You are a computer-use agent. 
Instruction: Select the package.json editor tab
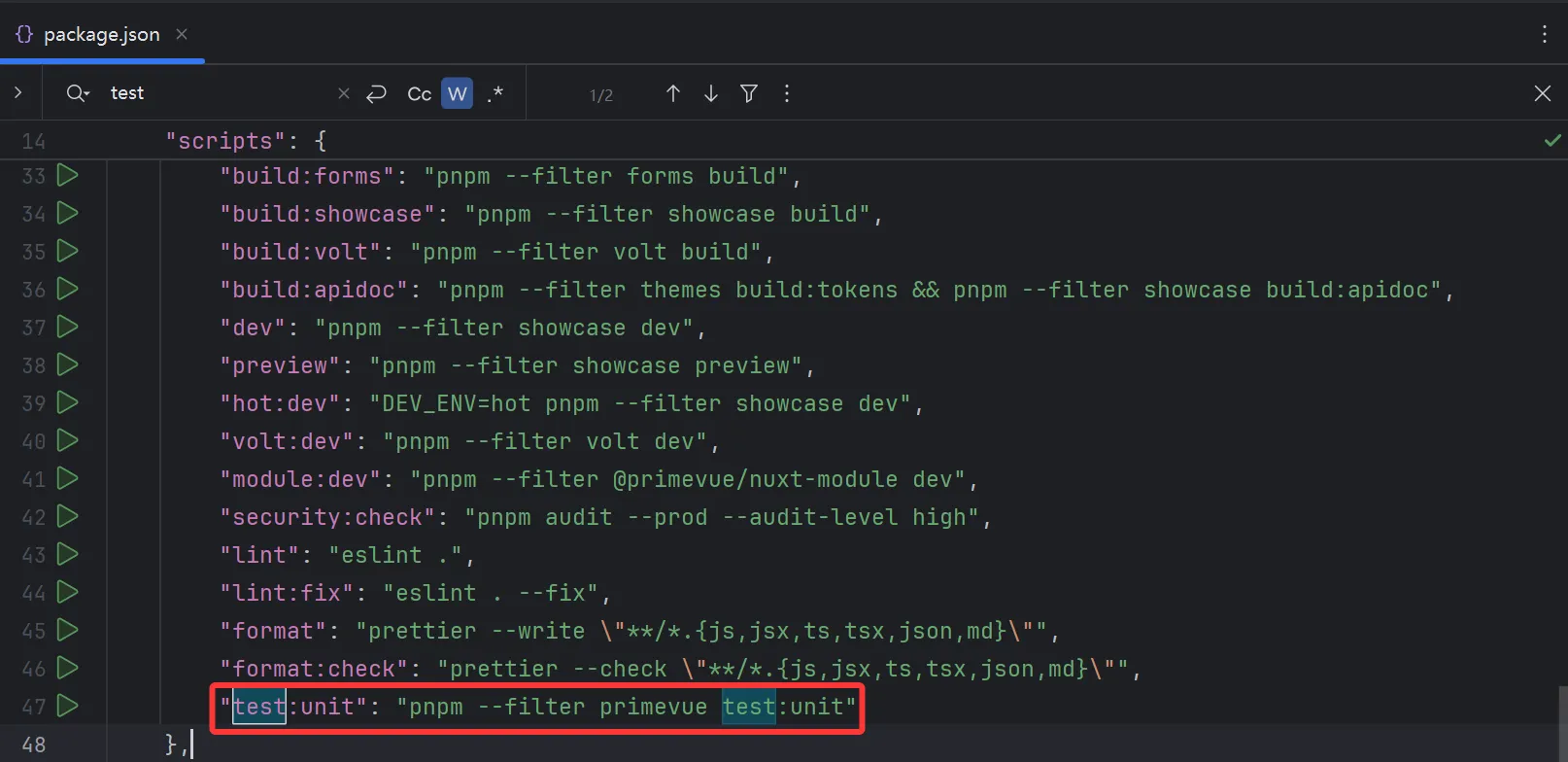pyautogui.click(x=102, y=34)
